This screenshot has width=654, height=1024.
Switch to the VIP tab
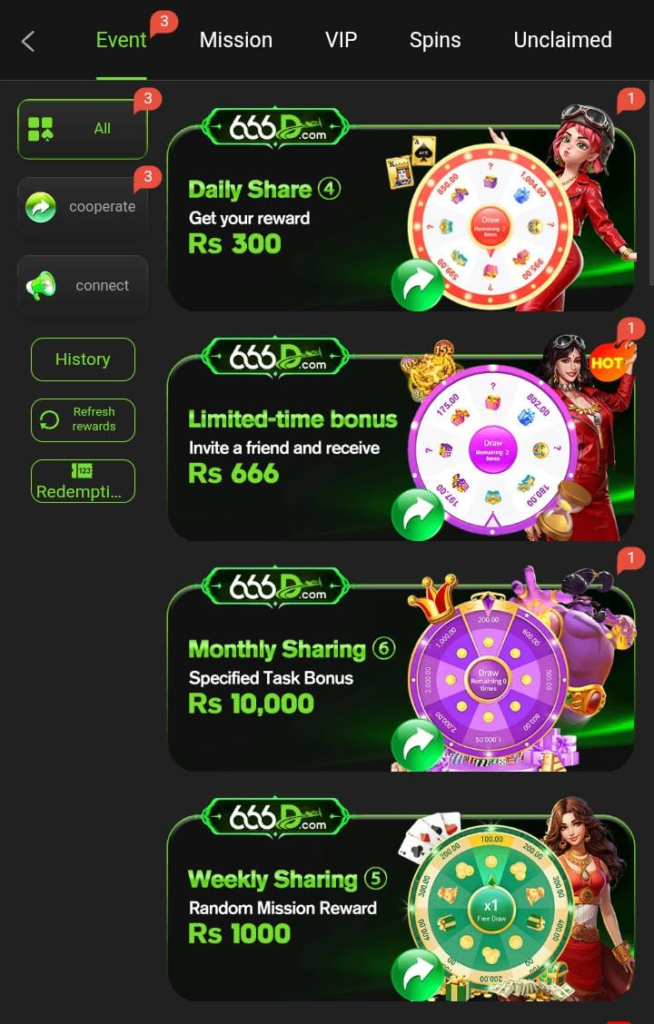tap(341, 40)
